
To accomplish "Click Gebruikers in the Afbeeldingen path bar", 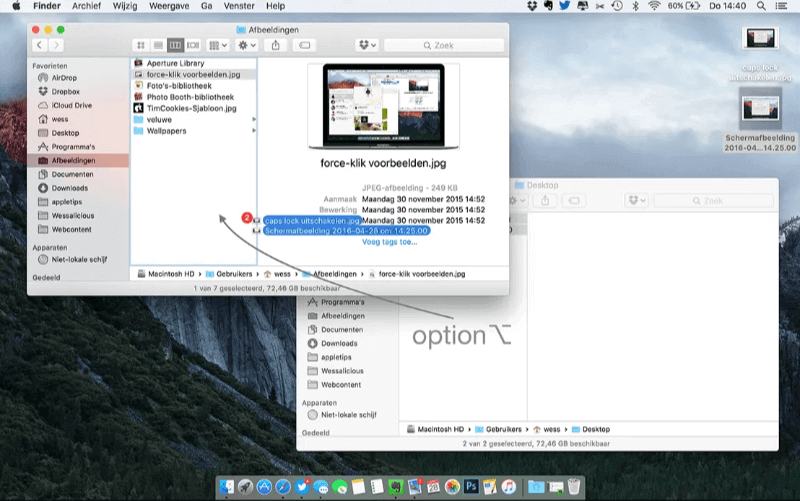I will pos(229,274).
